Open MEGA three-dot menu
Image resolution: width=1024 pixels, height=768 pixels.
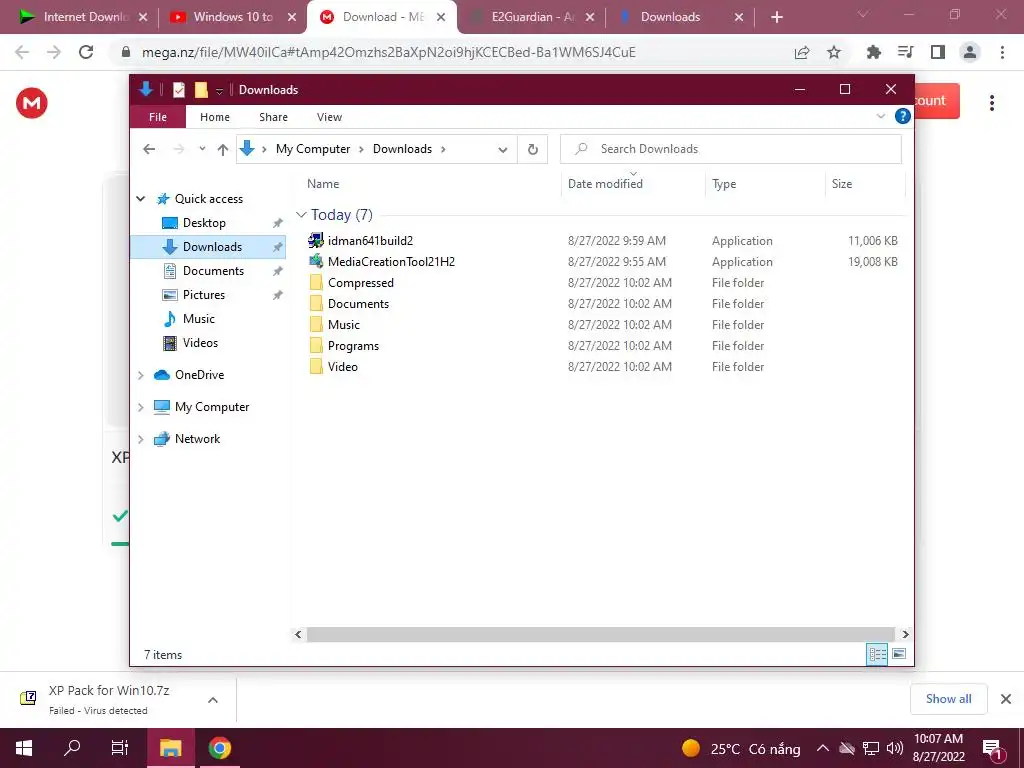click(991, 103)
